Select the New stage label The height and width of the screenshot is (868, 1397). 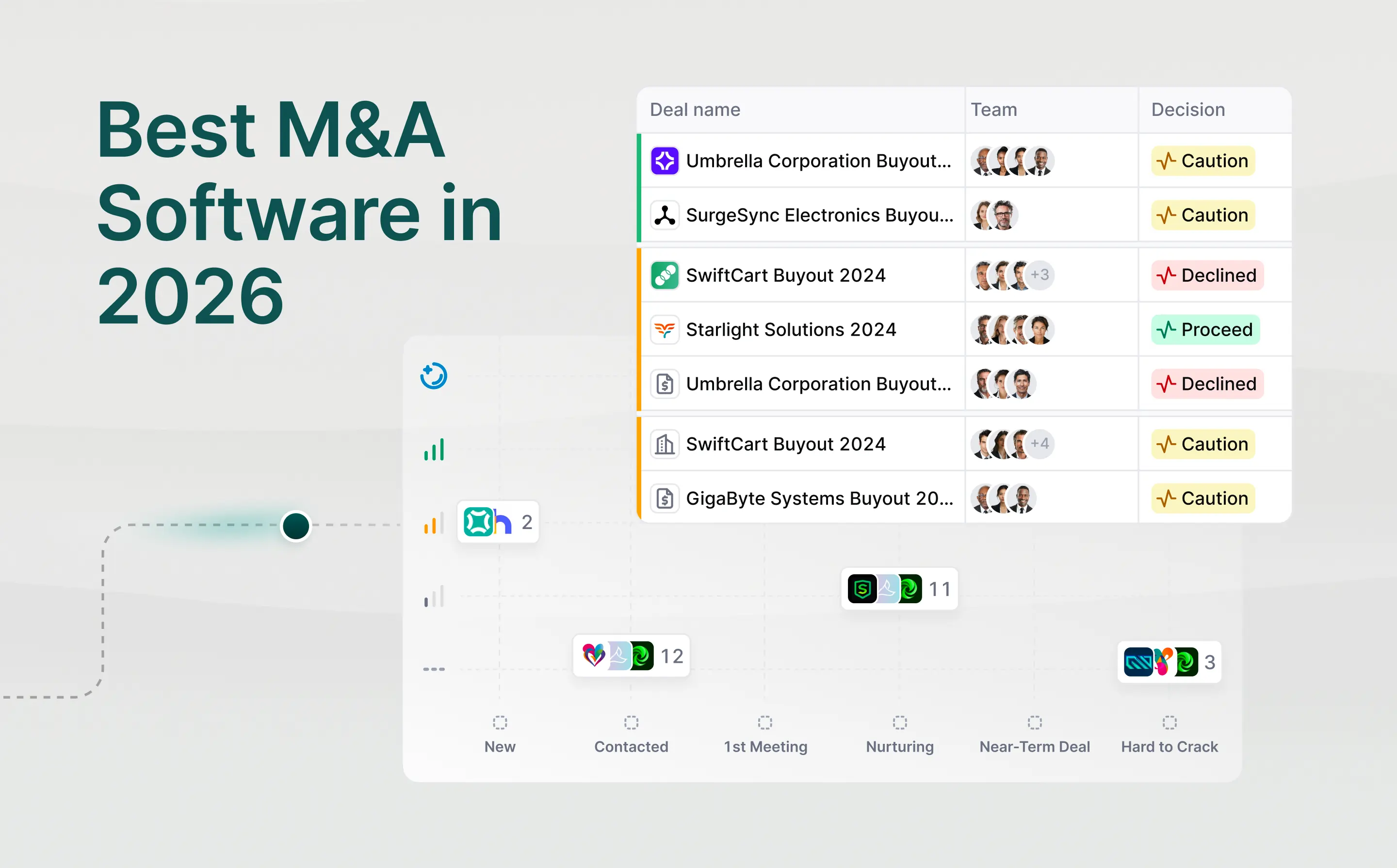[500, 746]
